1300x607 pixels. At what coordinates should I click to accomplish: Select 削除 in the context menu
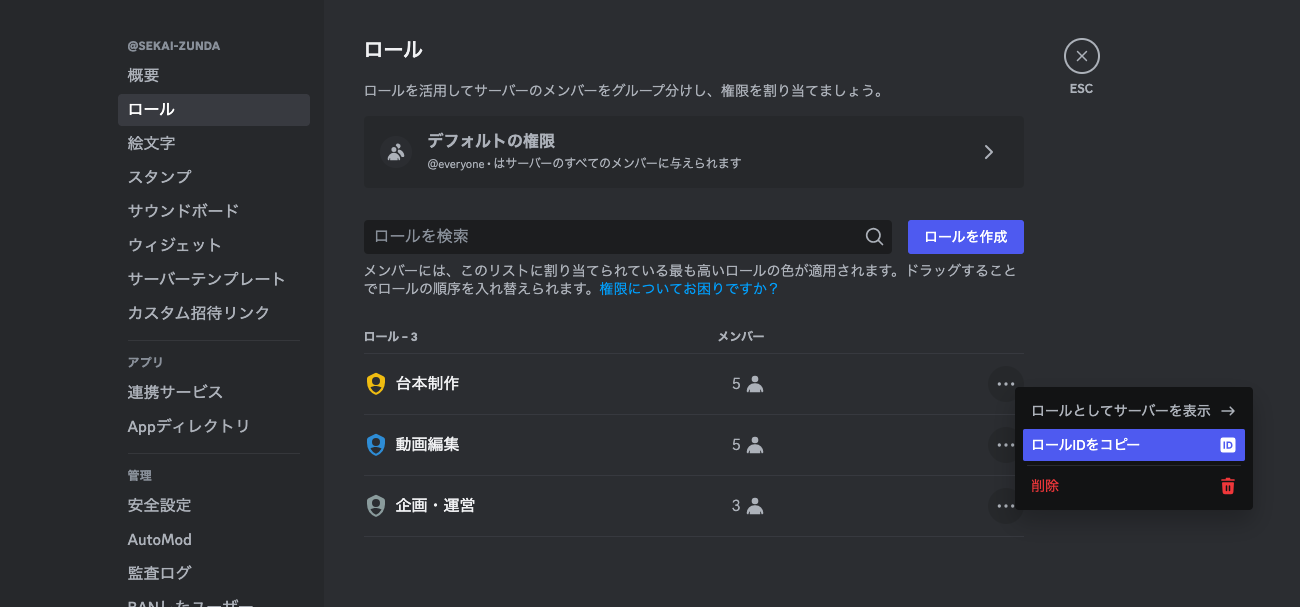pyautogui.click(x=1045, y=486)
